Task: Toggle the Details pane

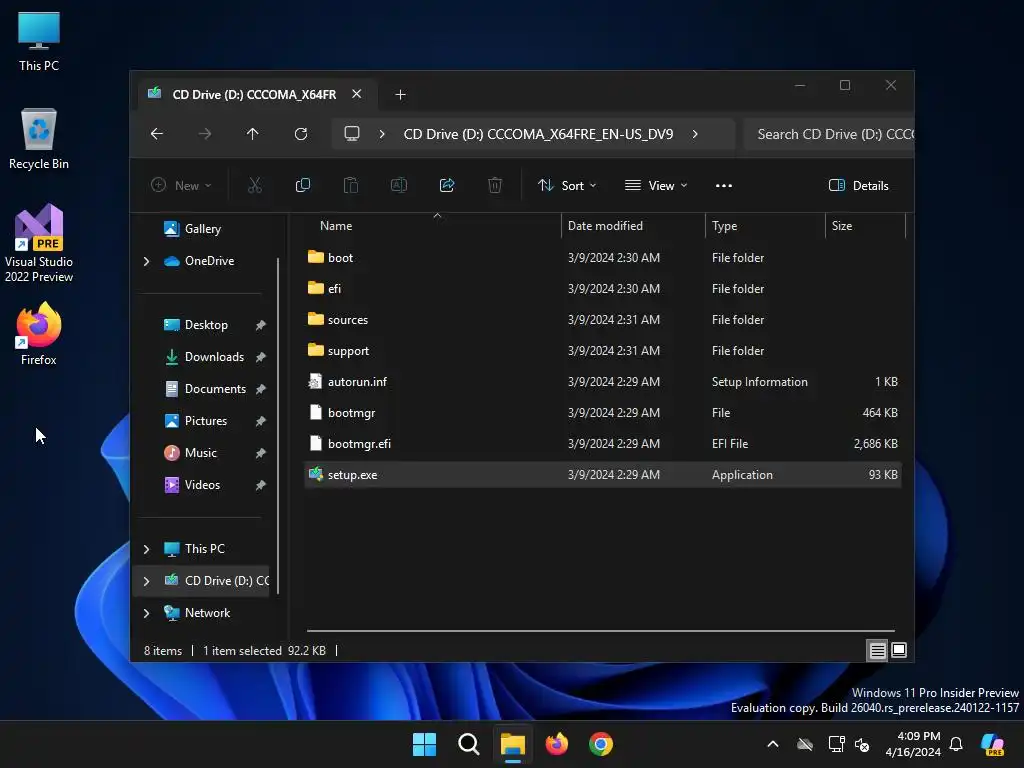Action: click(x=858, y=185)
